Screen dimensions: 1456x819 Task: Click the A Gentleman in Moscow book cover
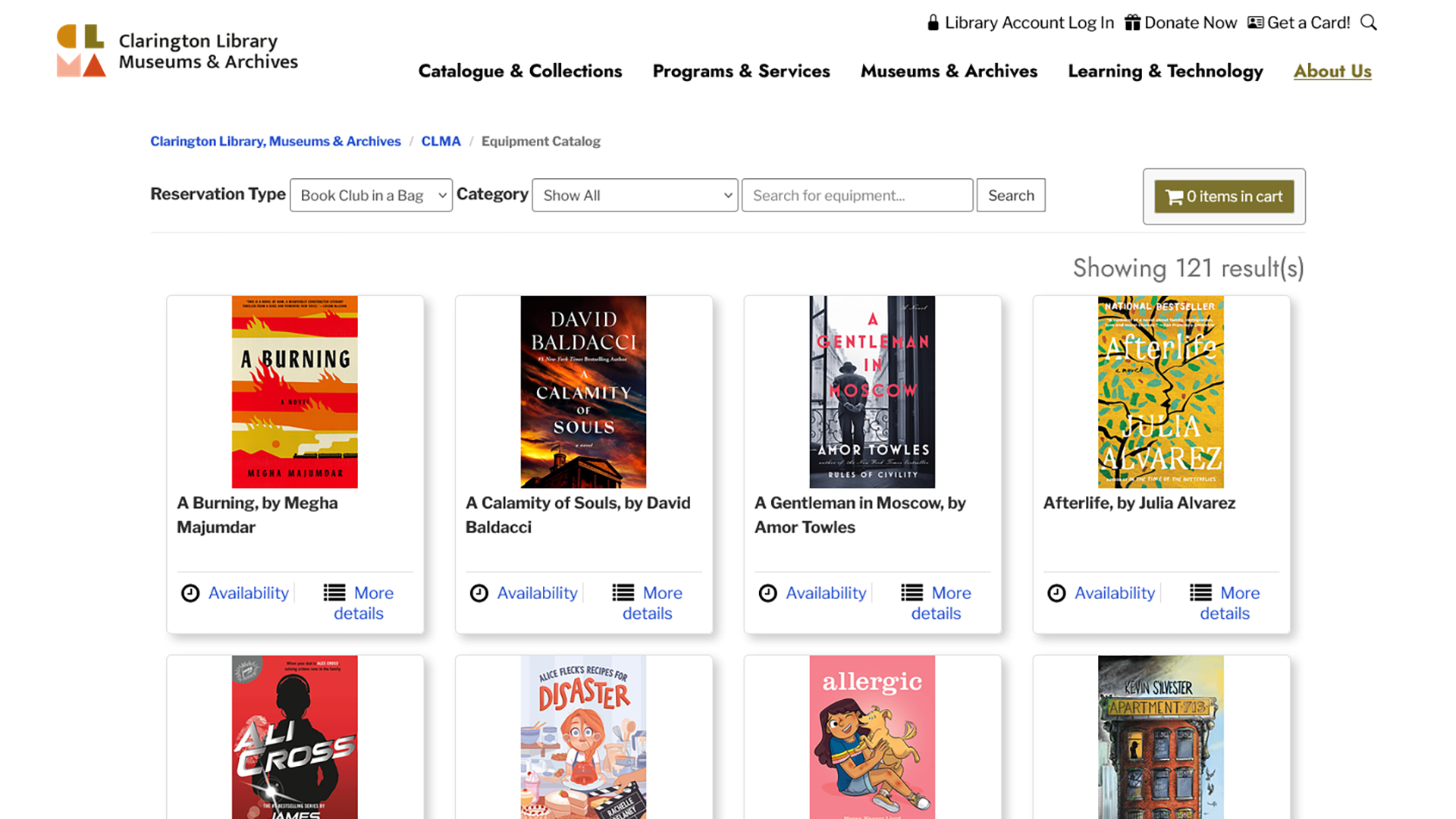click(873, 392)
